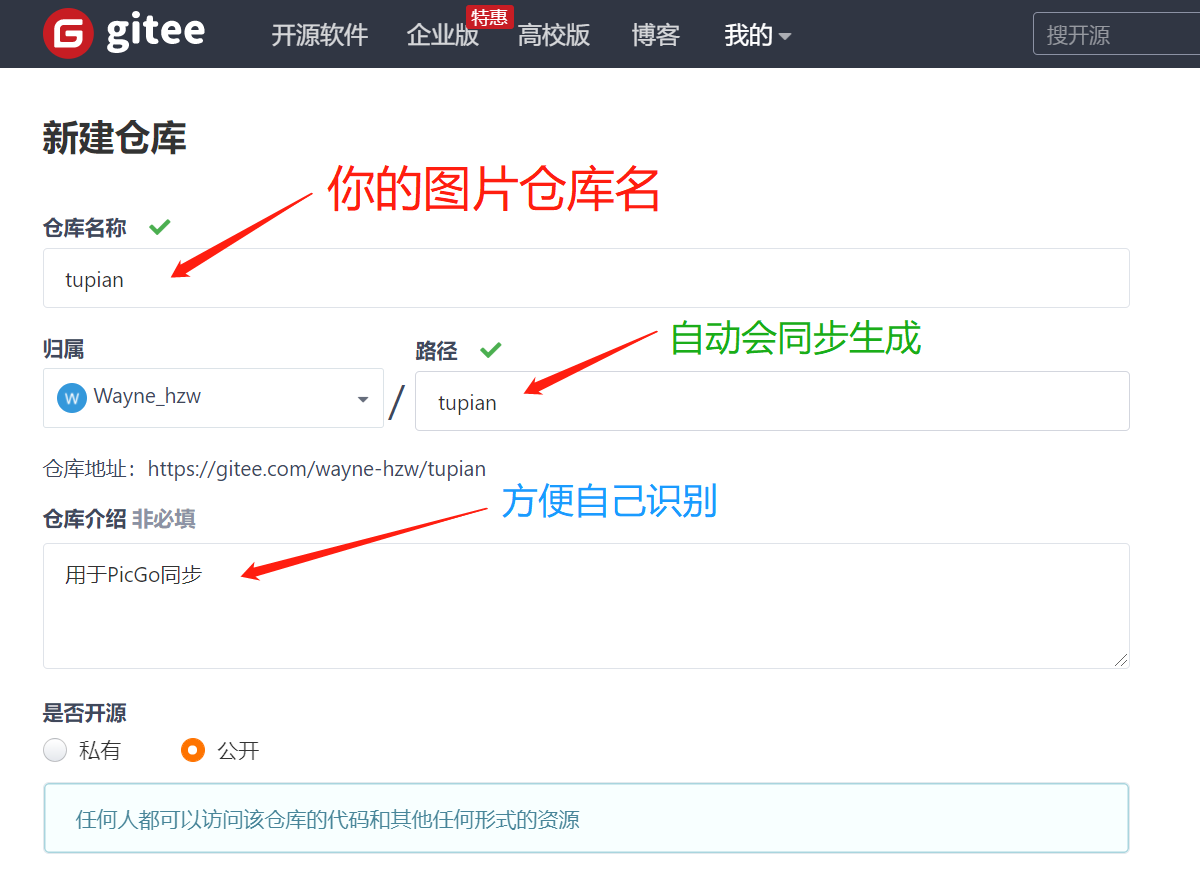The height and width of the screenshot is (869, 1200).
Task: Click the G emblem in the Gitee logo
Action: pos(67,33)
